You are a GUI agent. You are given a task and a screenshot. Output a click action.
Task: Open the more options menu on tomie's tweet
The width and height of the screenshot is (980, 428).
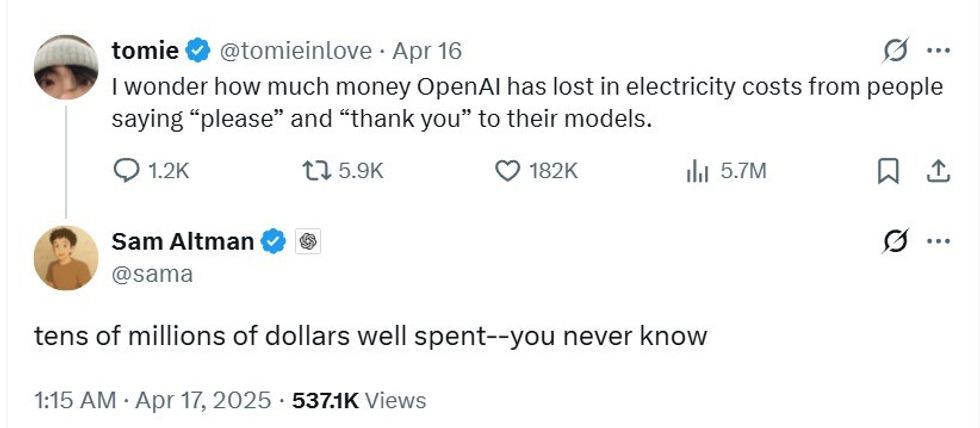tap(938, 50)
